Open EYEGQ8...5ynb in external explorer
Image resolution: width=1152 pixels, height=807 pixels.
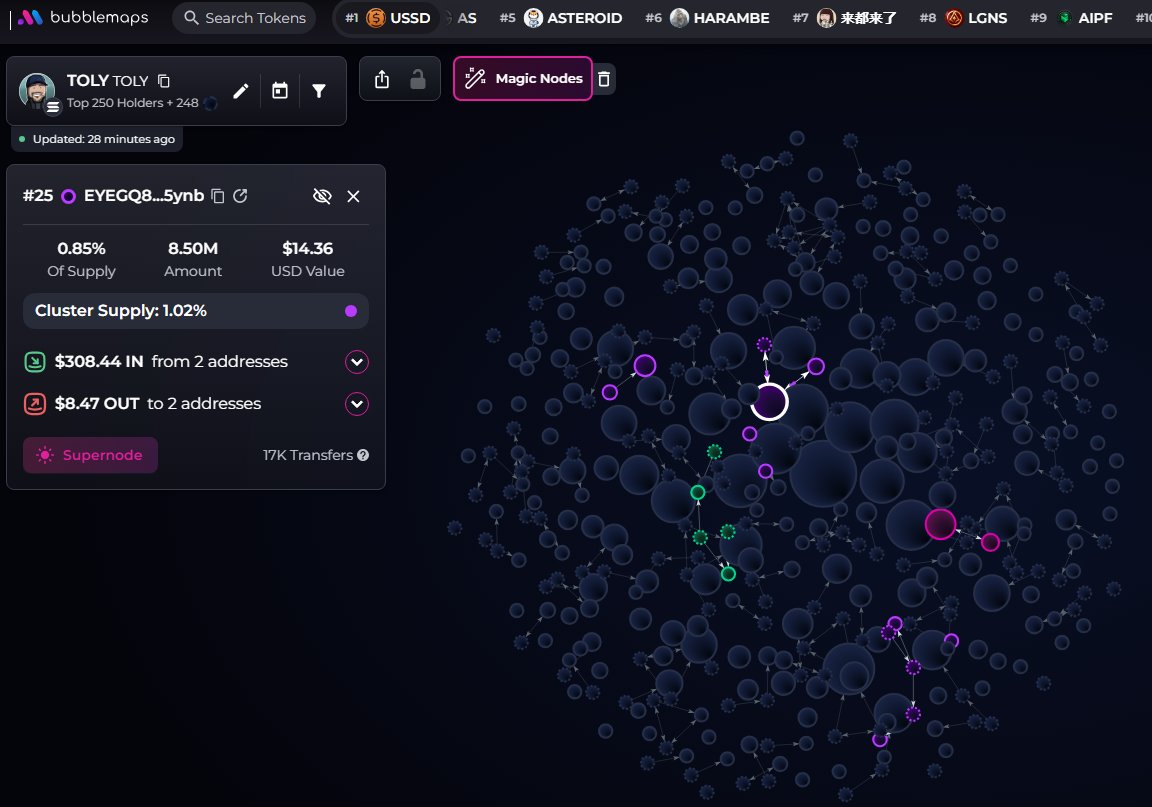(240, 196)
